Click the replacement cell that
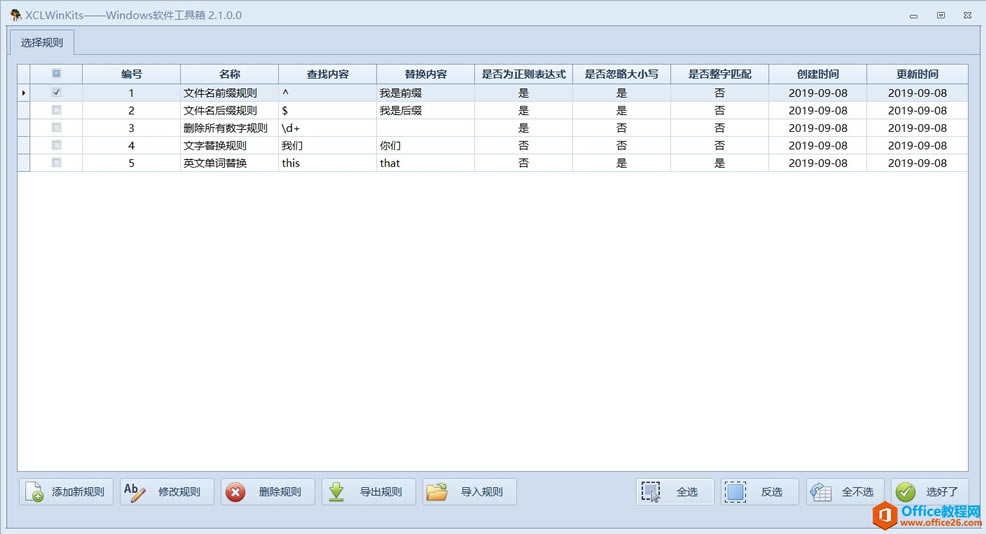This screenshot has height=534, width=986. 426,163
